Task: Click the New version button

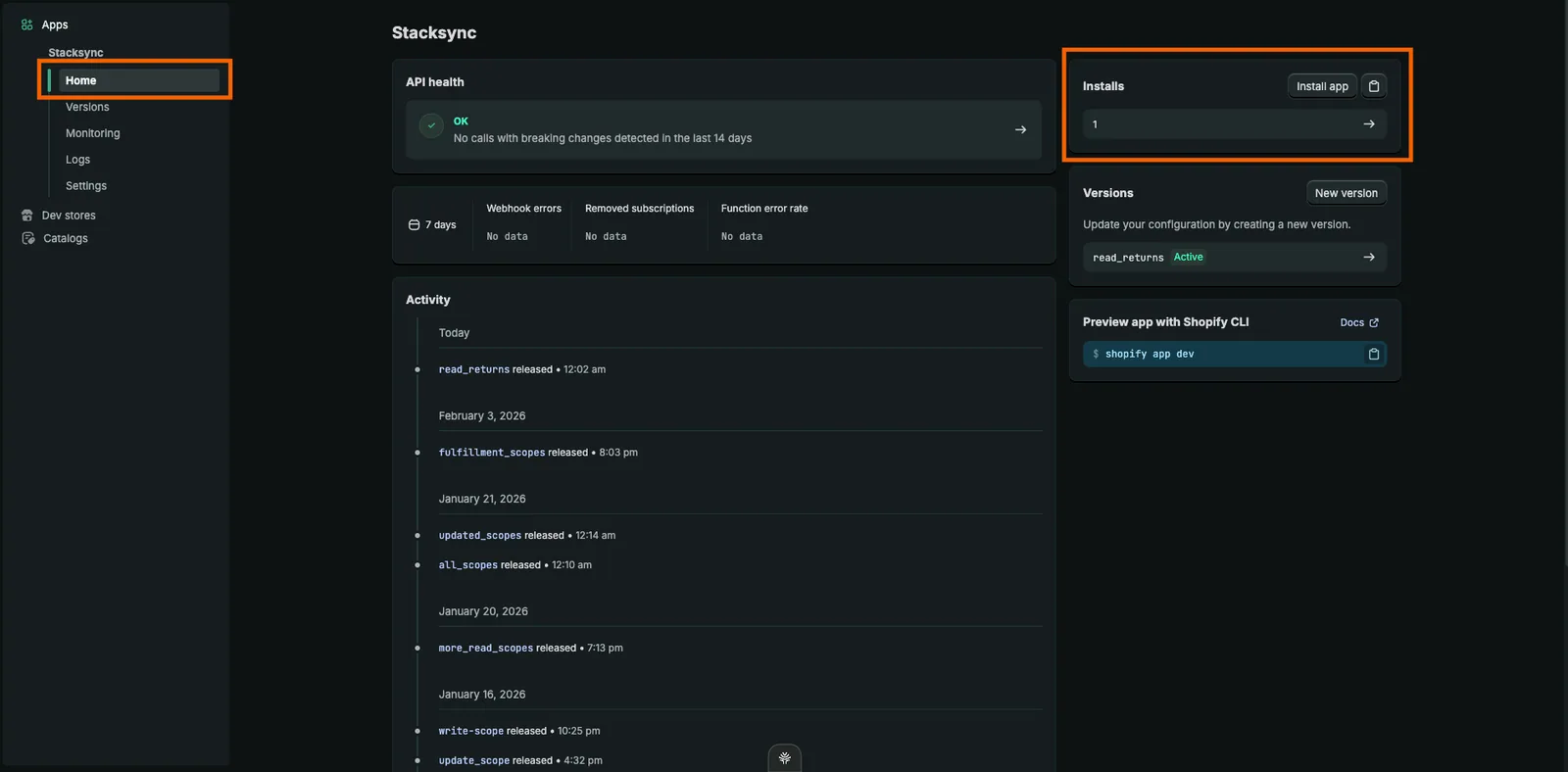Action: 1347,193
